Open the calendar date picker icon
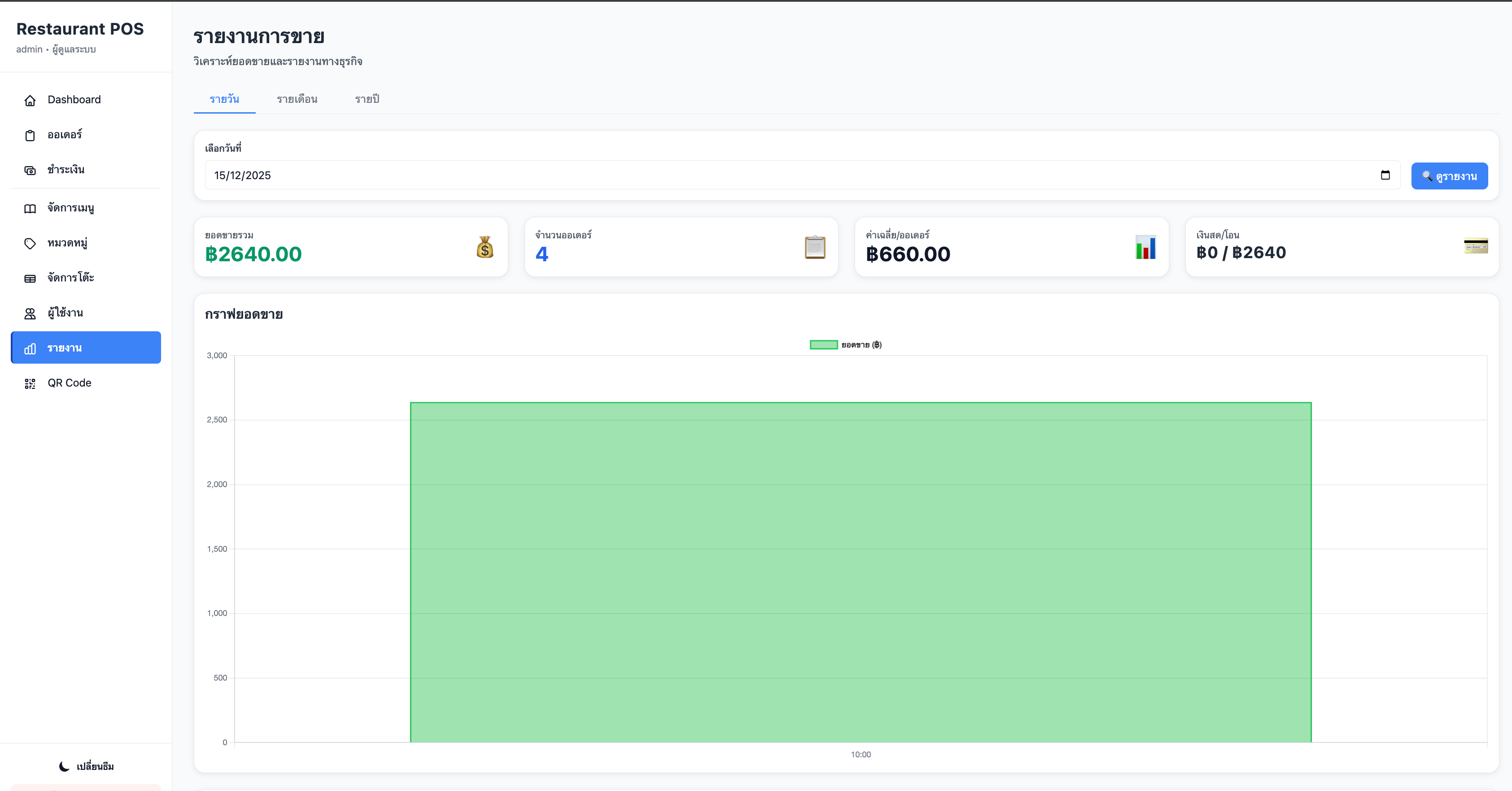 click(1385, 175)
